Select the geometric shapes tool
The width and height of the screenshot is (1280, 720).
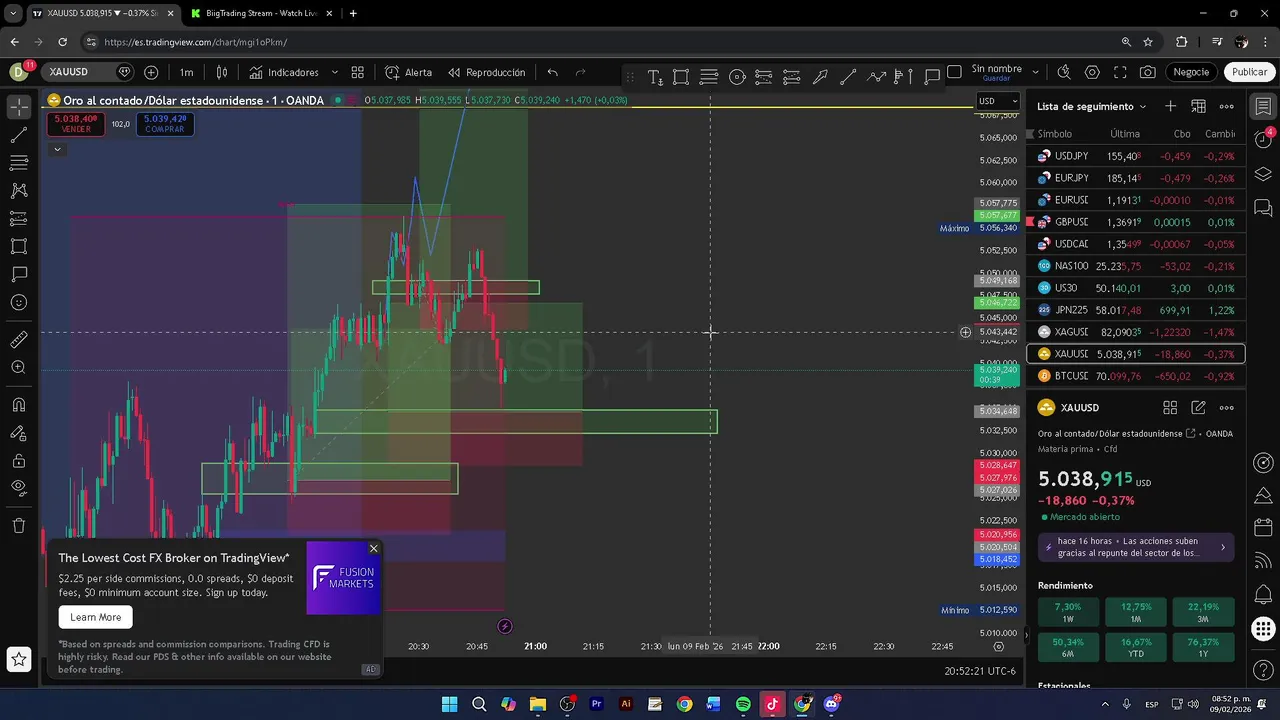coord(19,246)
